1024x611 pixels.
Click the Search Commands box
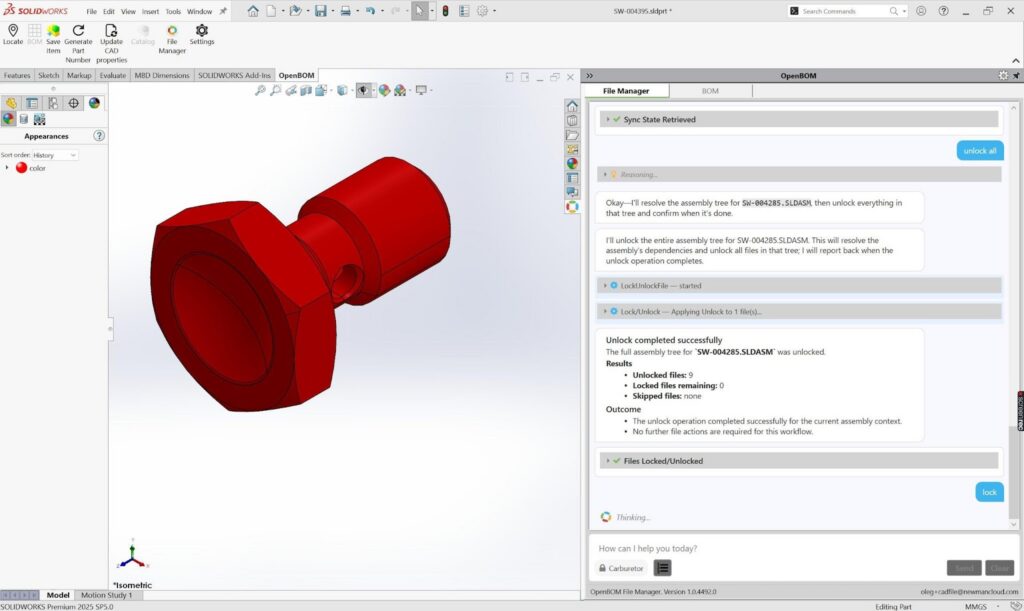click(848, 11)
